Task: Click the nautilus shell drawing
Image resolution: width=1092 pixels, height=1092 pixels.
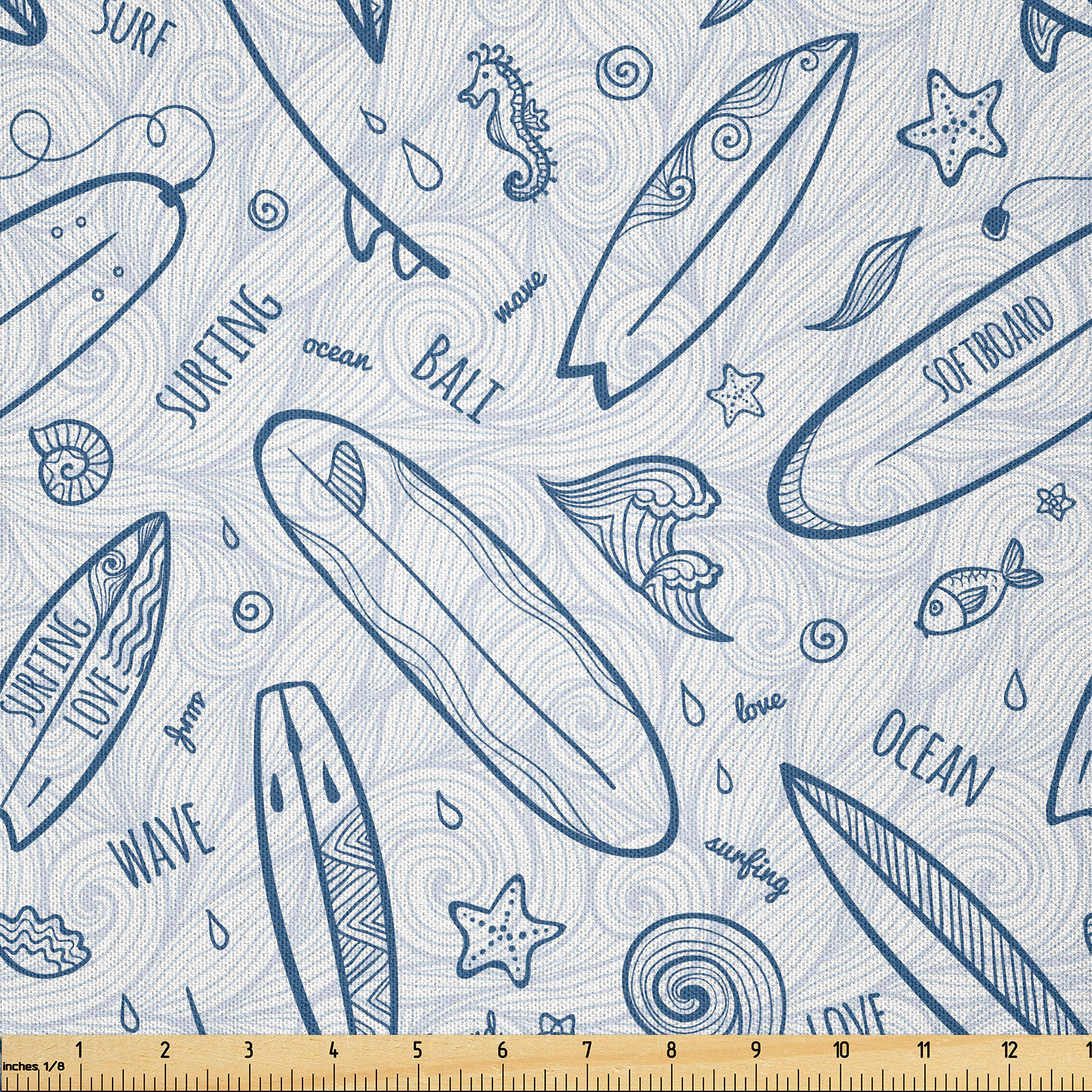Action: tap(71, 463)
